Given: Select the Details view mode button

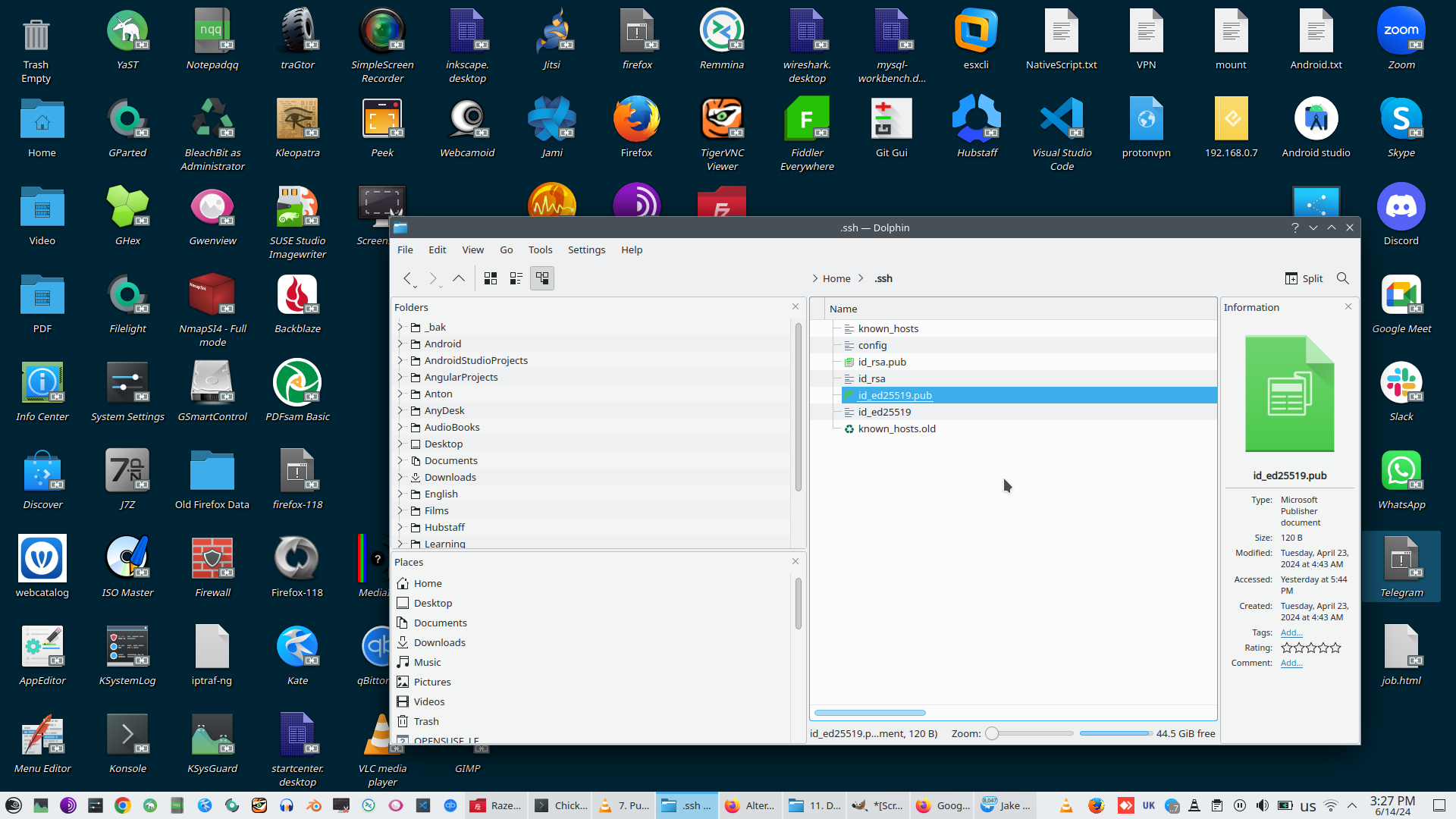Looking at the screenshot, I should point(542,278).
